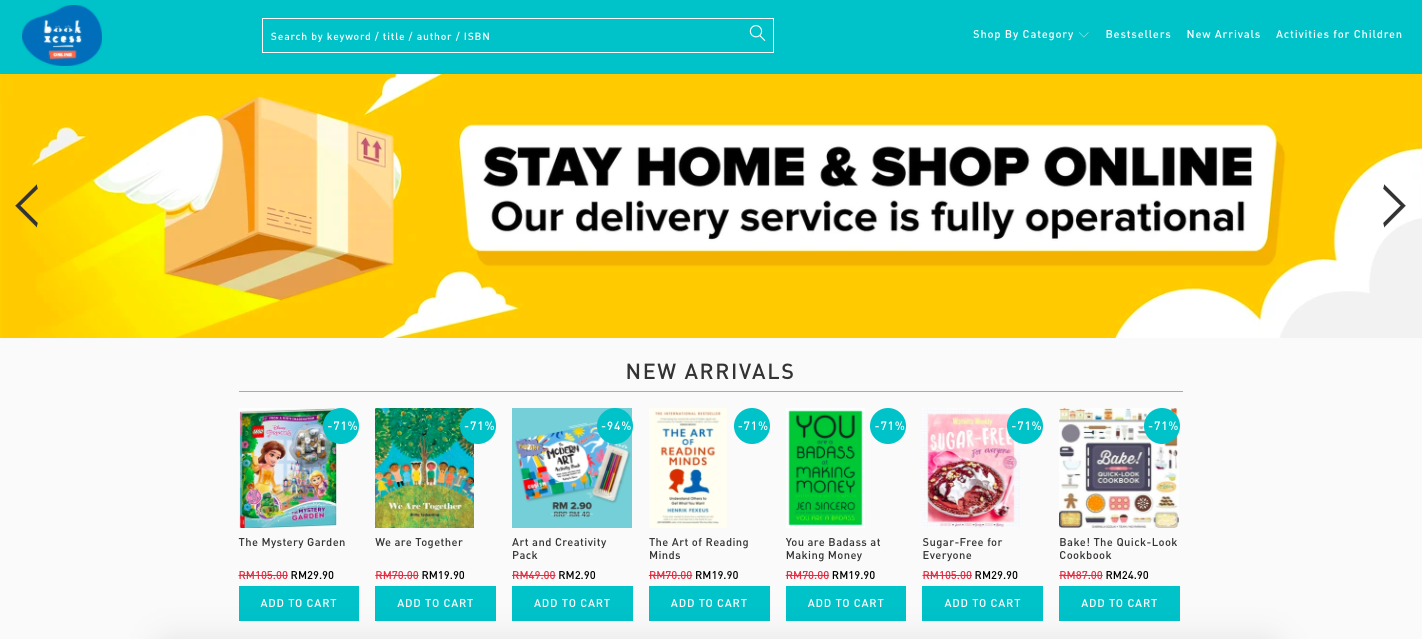This screenshot has width=1422, height=639.
Task: Open Activities for Children page
Action: click(1339, 34)
